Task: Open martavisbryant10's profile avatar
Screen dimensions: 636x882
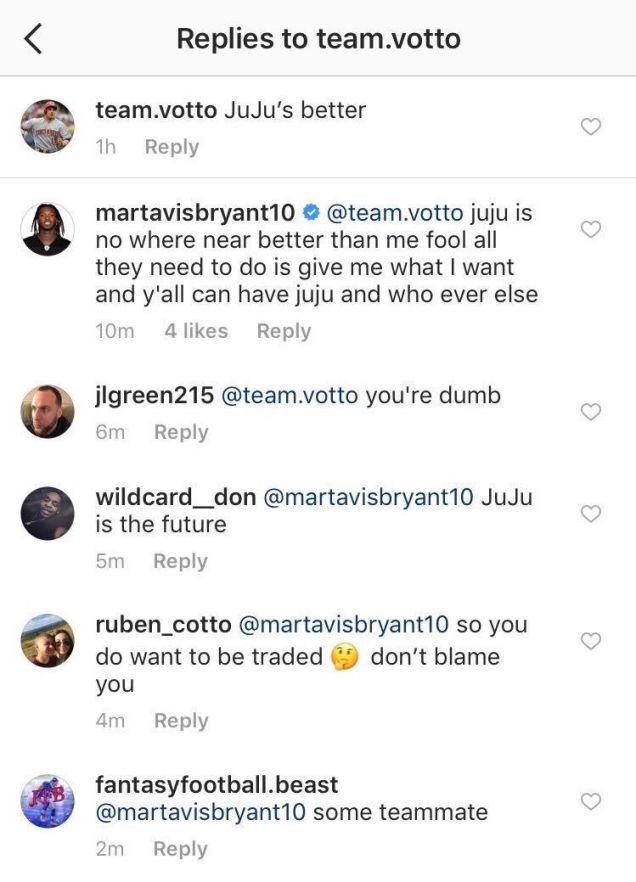Action: click(x=48, y=230)
